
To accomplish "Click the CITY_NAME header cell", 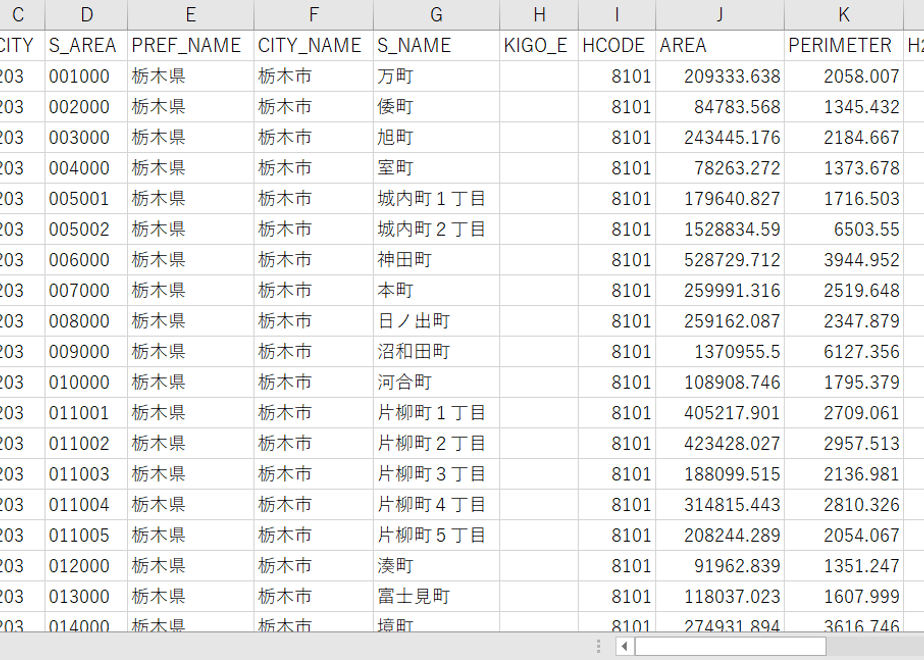I will [314, 45].
